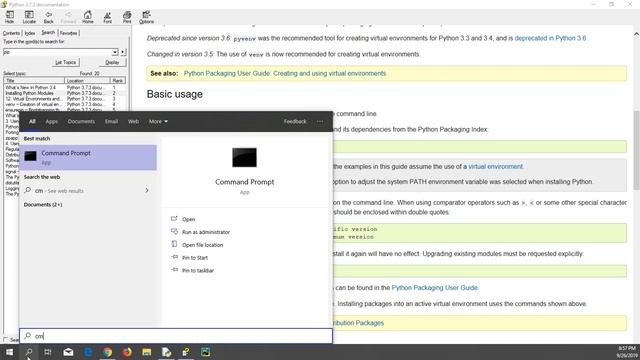This screenshot has width=640, height=360.
Task: Click Feedback in search panel
Action: point(295,122)
